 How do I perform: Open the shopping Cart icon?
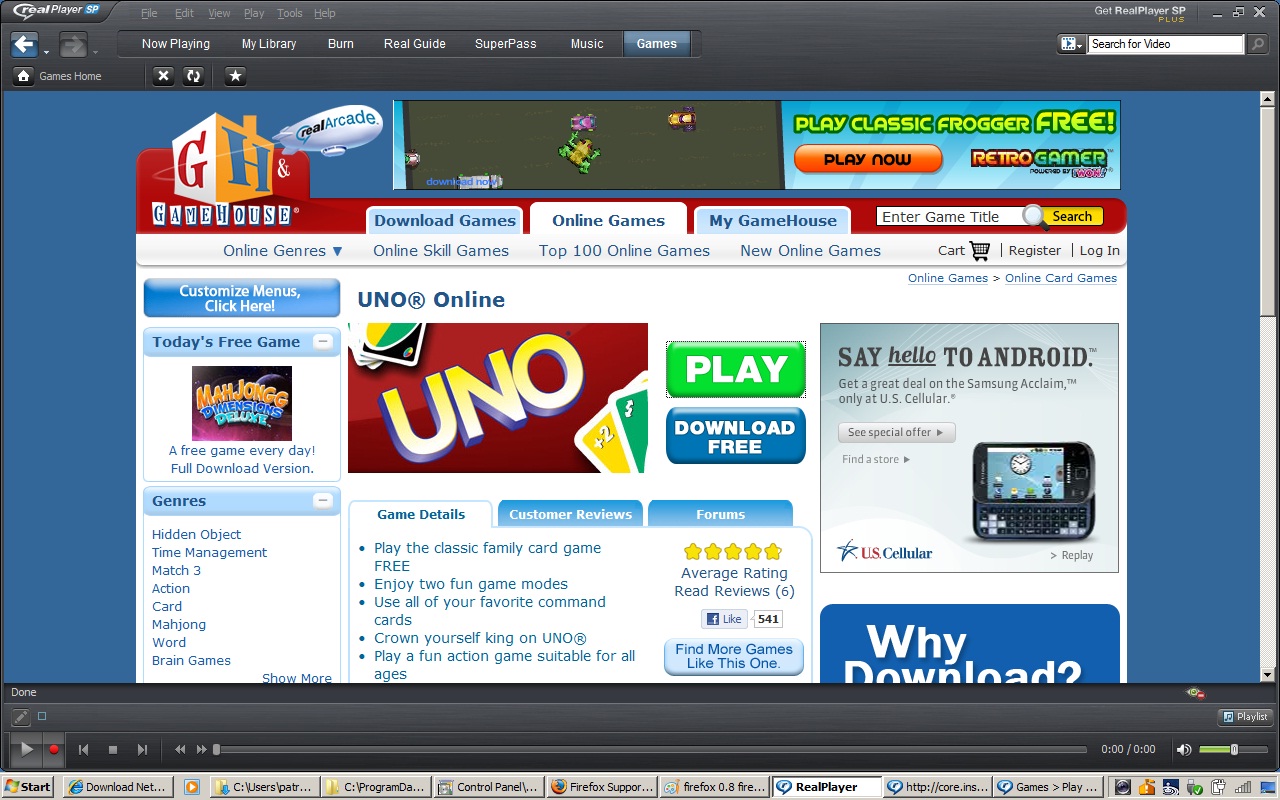pyautogui.click(x=979, y=250)
